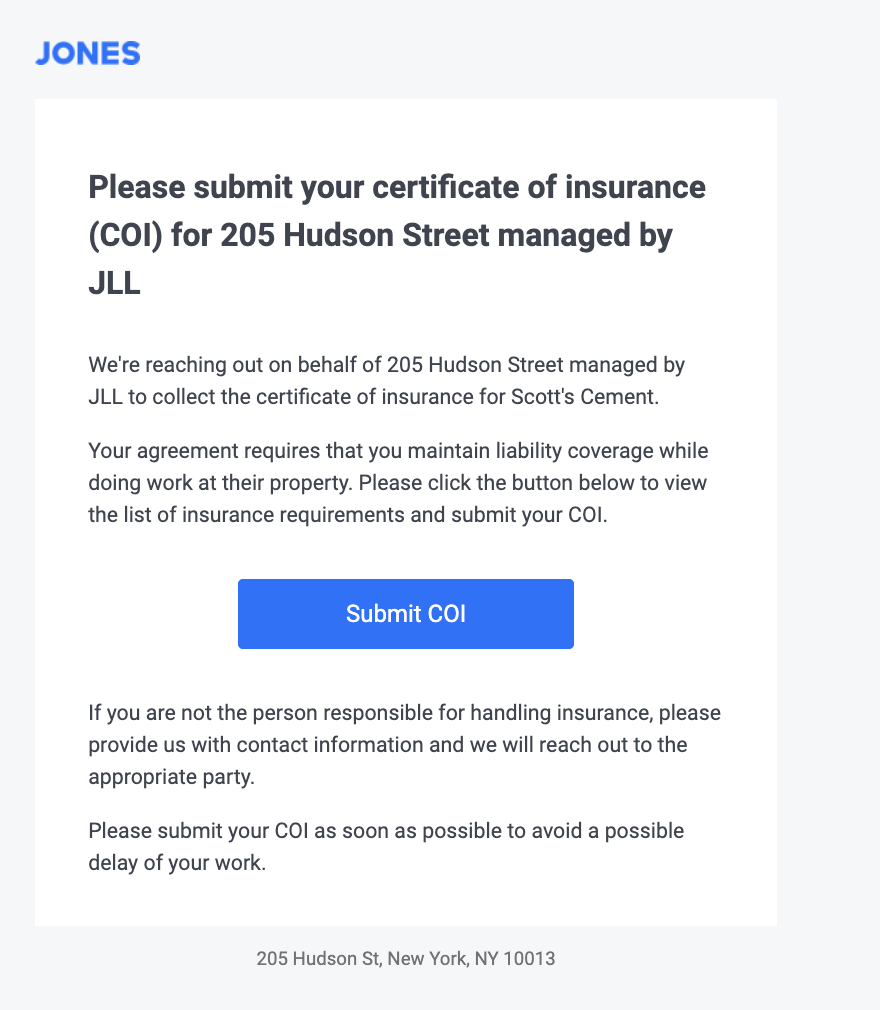
Task: Click the paragraph starting "Your agreement requires"
Action: click(398, 483)
